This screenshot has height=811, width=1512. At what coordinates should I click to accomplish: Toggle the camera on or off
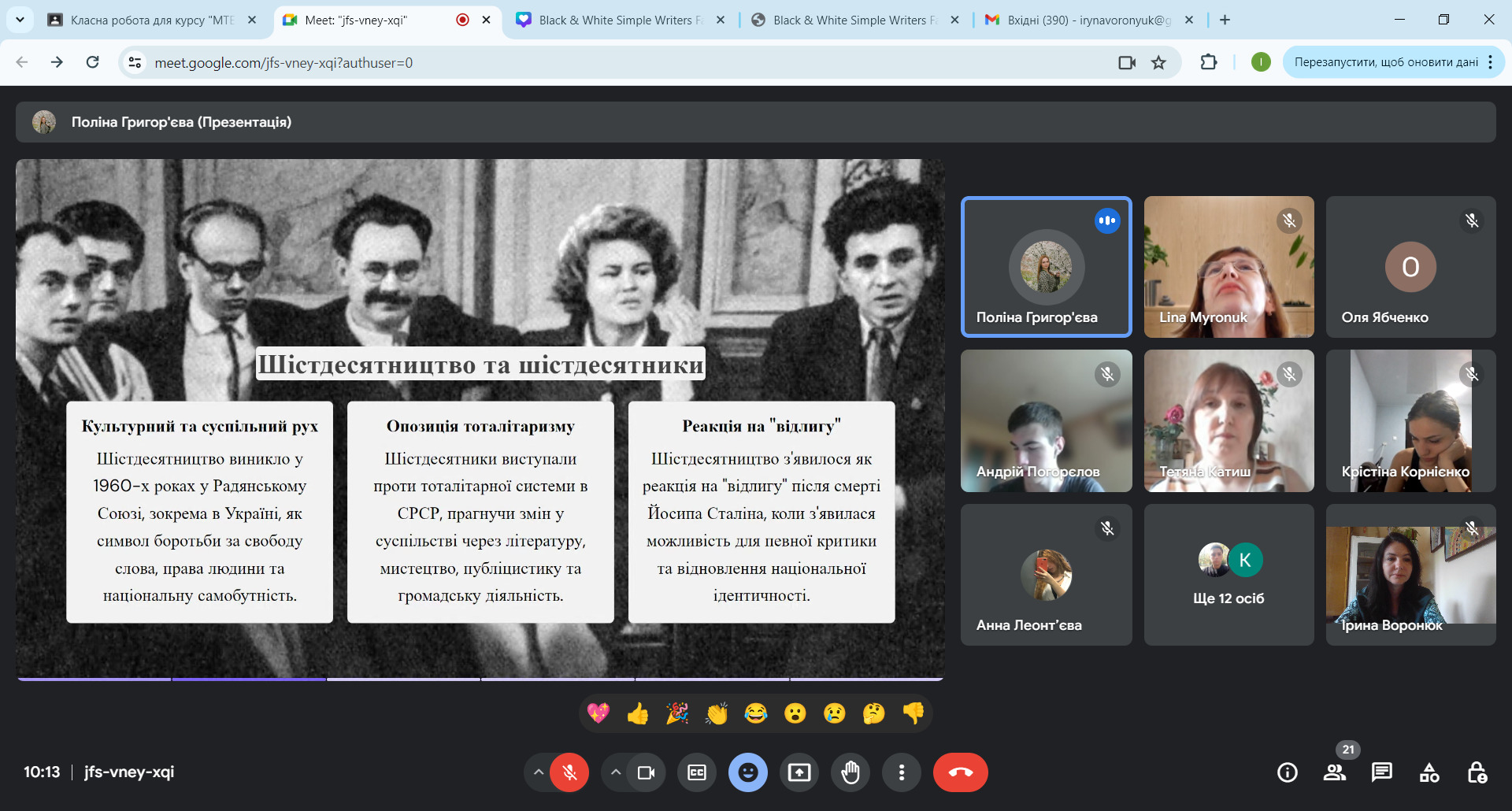pyautogui.click(x=646, y=772)
